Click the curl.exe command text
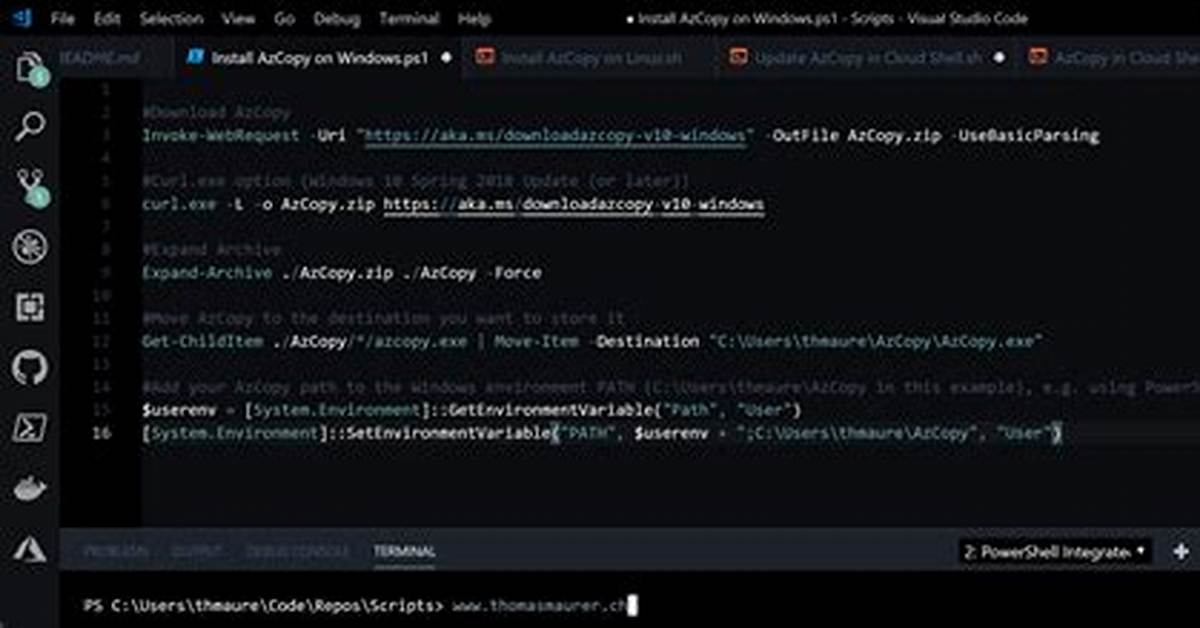The height and width of the screenshot is (628, 1200). [179, 204]
